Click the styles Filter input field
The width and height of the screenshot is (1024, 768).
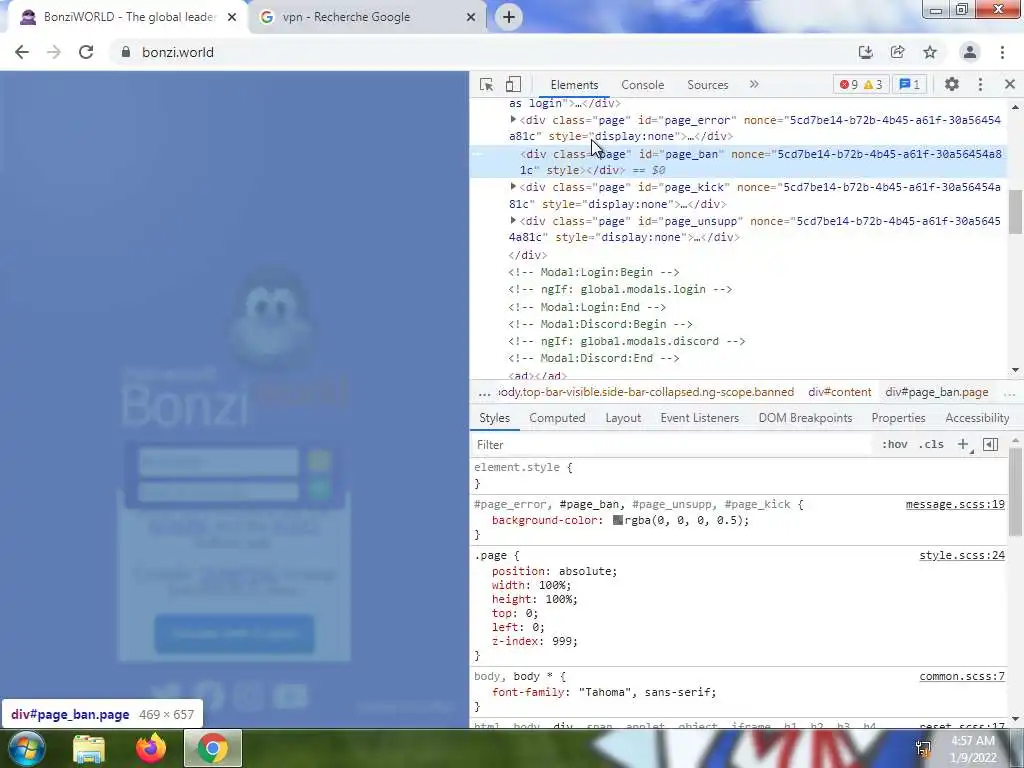pos(673,445)
